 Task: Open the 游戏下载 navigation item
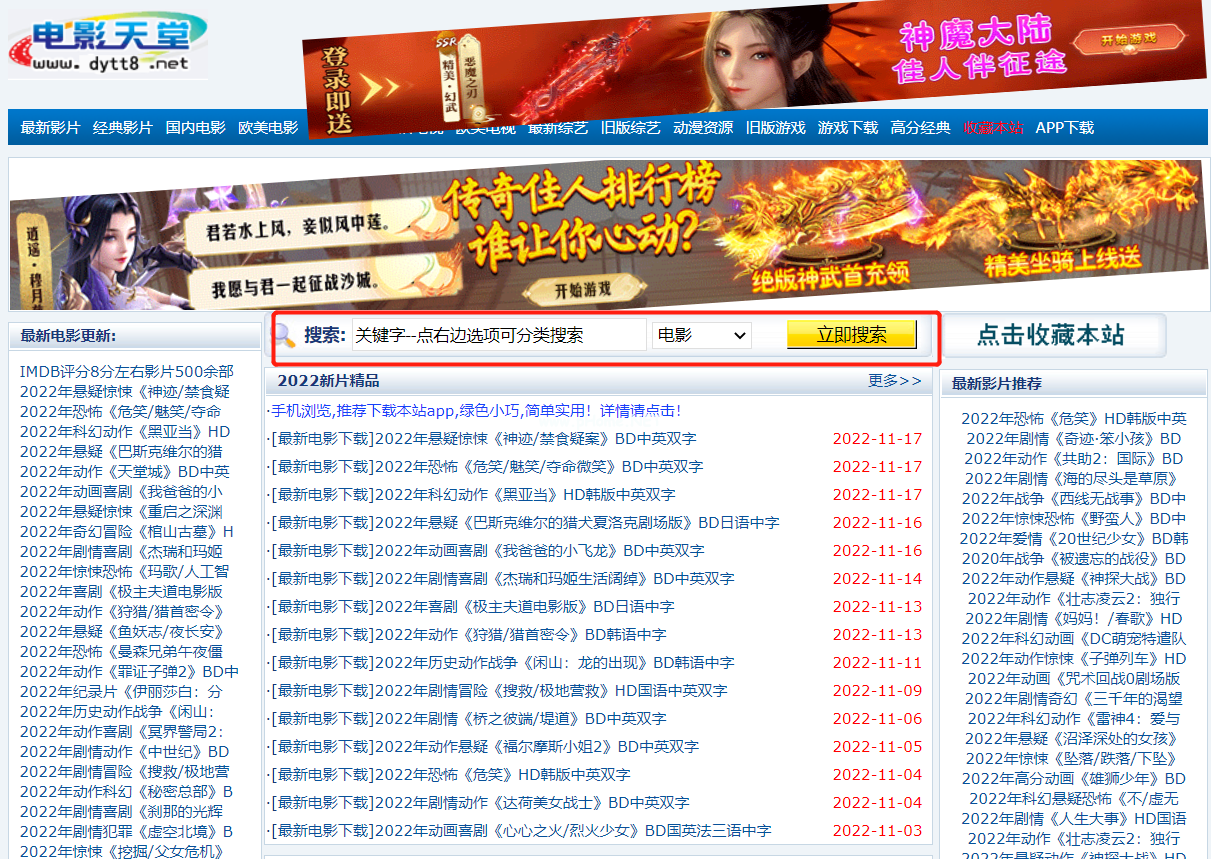tap(847, 128)
